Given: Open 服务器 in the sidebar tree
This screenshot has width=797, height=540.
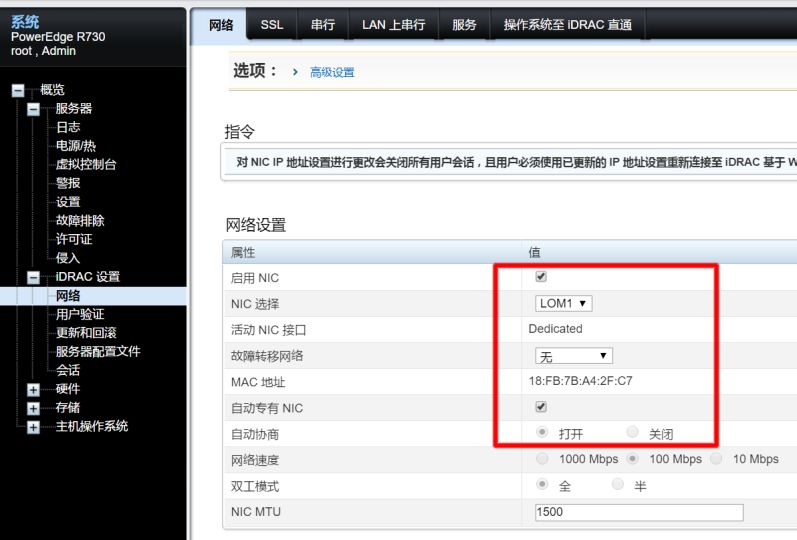Looking at the screenshot, I should pyautogui.click(x=74, y=108).
